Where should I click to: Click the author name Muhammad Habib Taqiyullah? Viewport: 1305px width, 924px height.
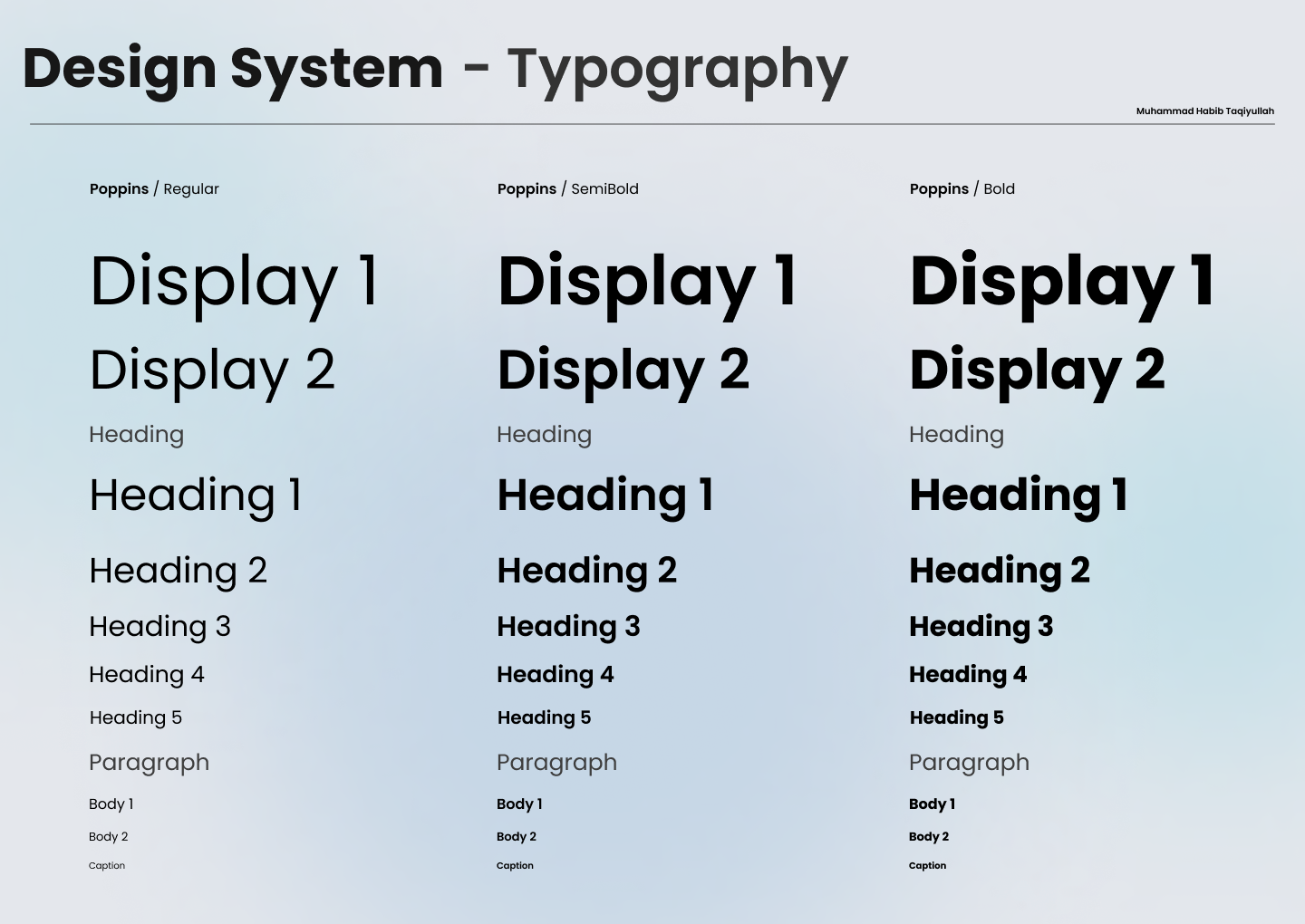[x=1204, y=111]
